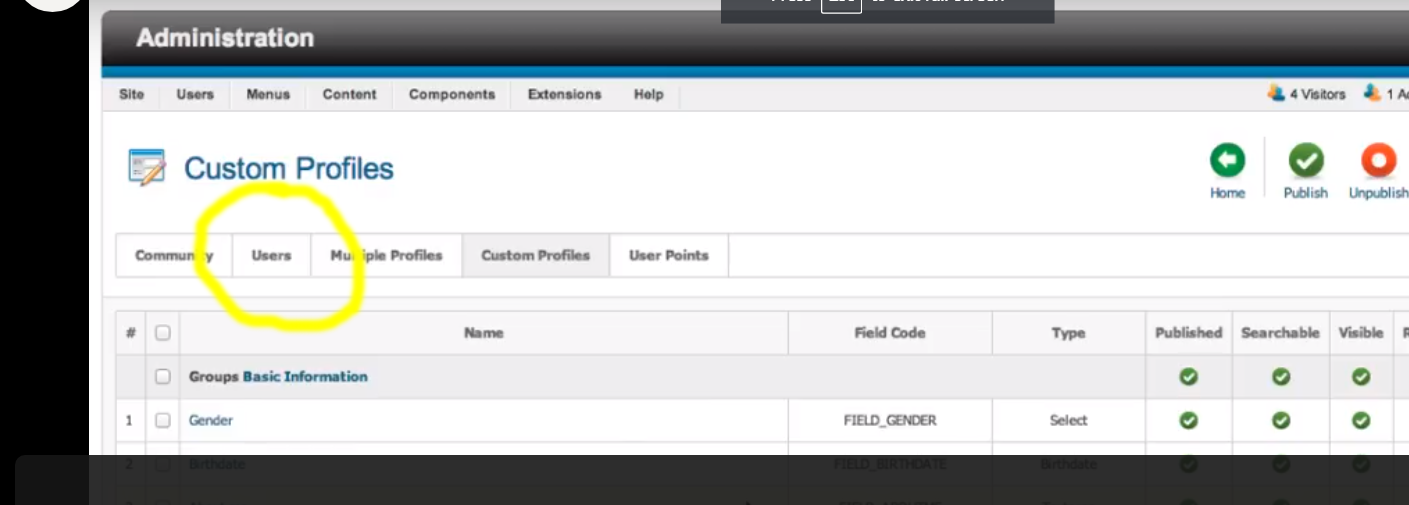Click the Home toolbar icon
The width and height of the screenshot is (1409, 505).
click(1227, 161)
